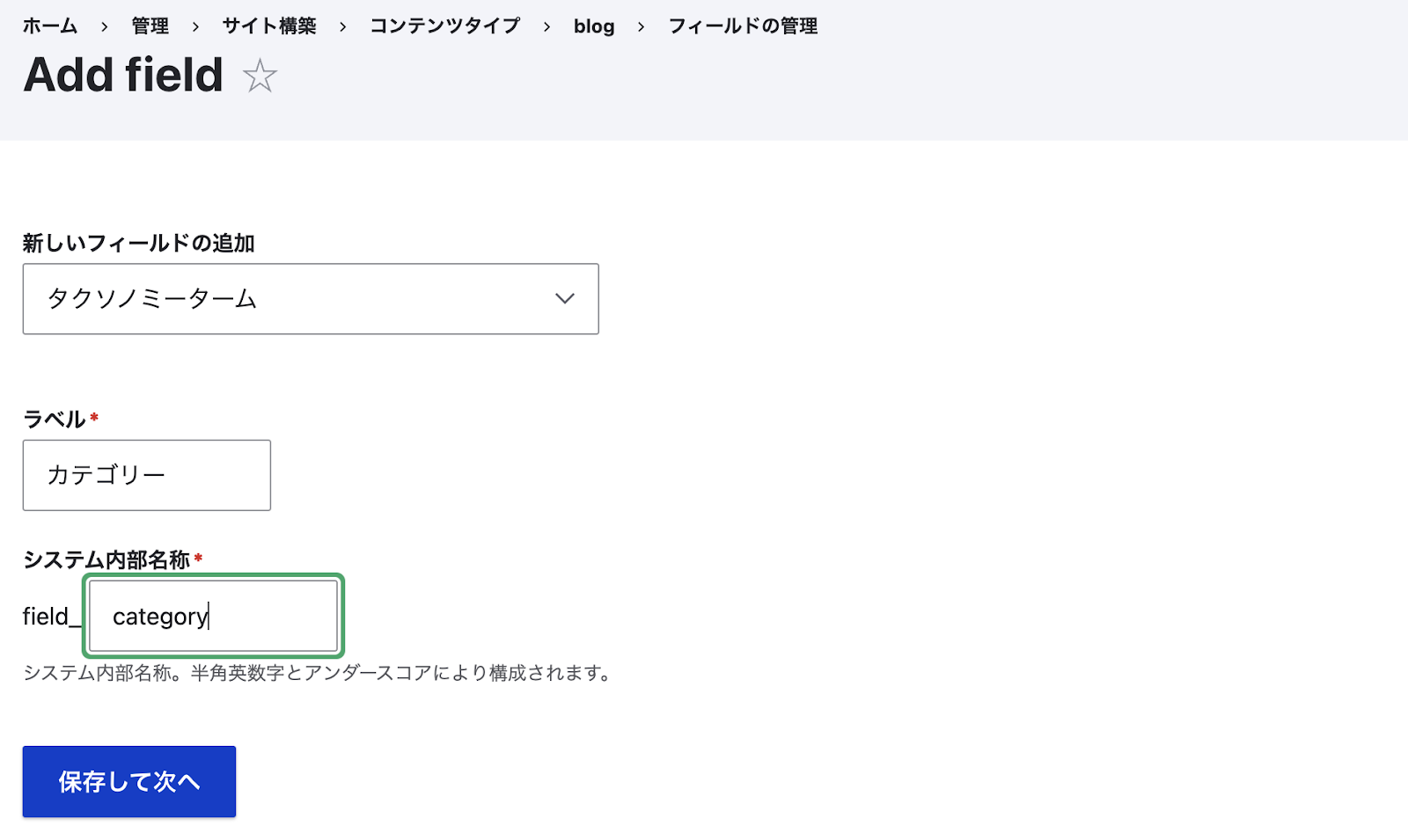Return to フィールドの管理 page
The height and width of the screenshot is (840, 1408).
743,26
